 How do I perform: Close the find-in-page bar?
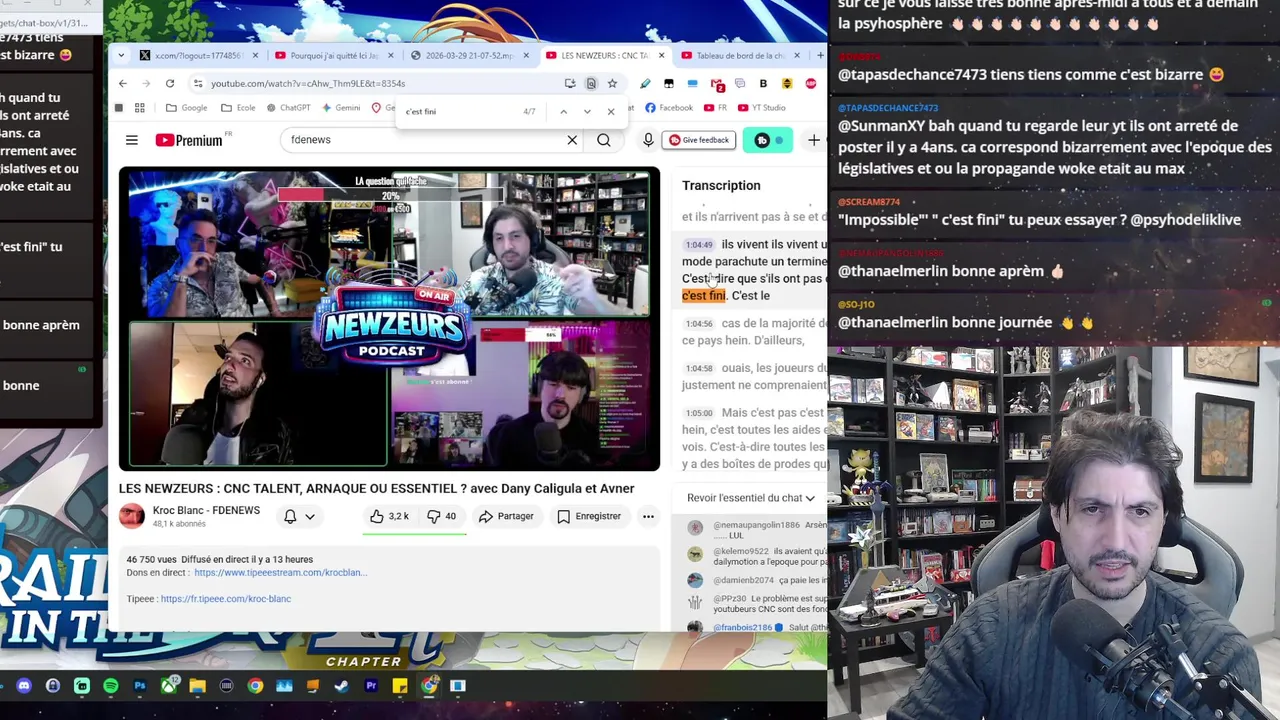[x=611, y=111]
